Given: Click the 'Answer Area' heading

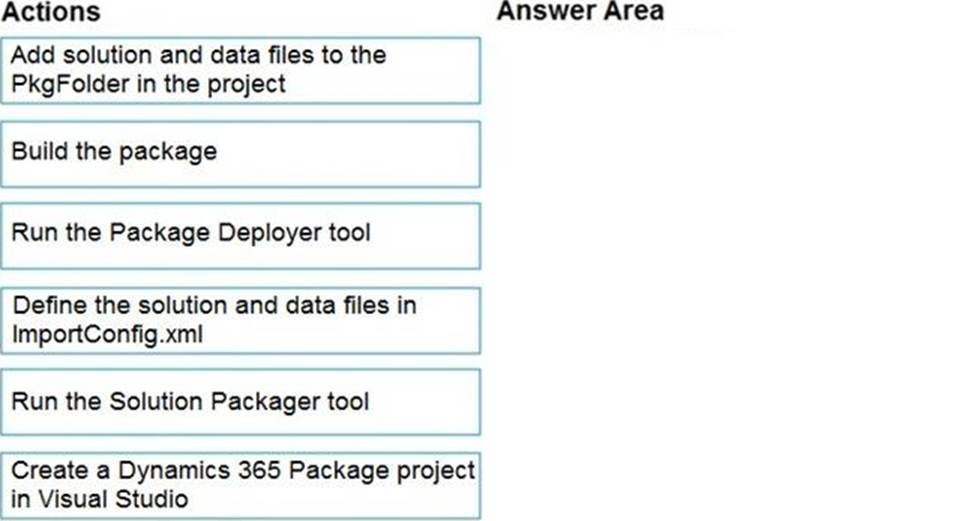Looking at the screenshot, I should point(580,11).
